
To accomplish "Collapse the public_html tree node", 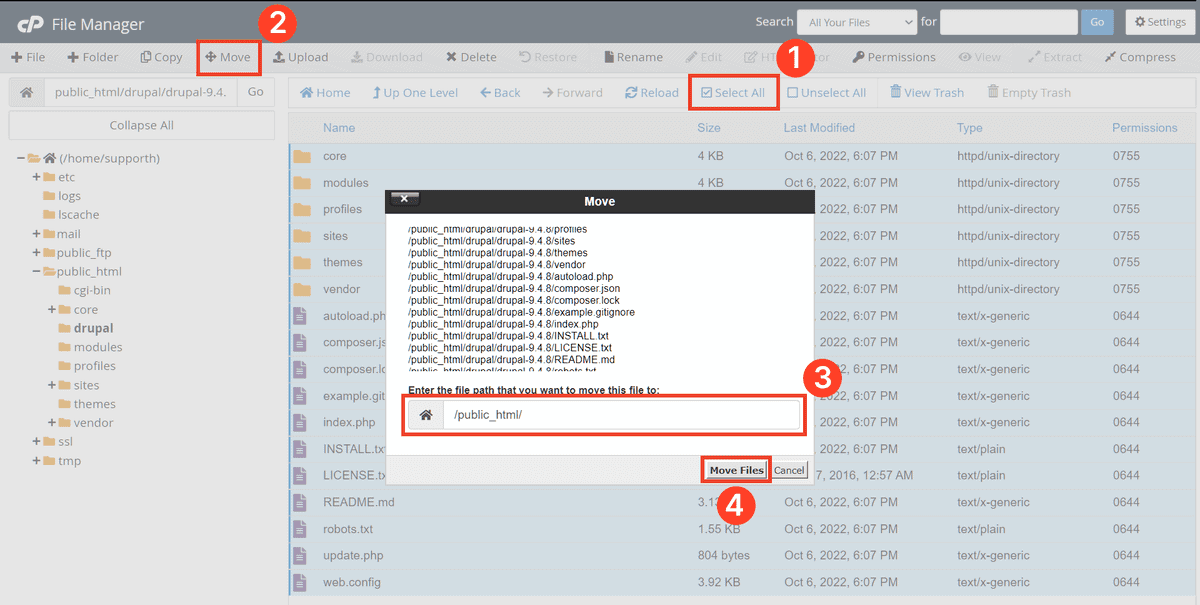I will (x=36, y=271).
